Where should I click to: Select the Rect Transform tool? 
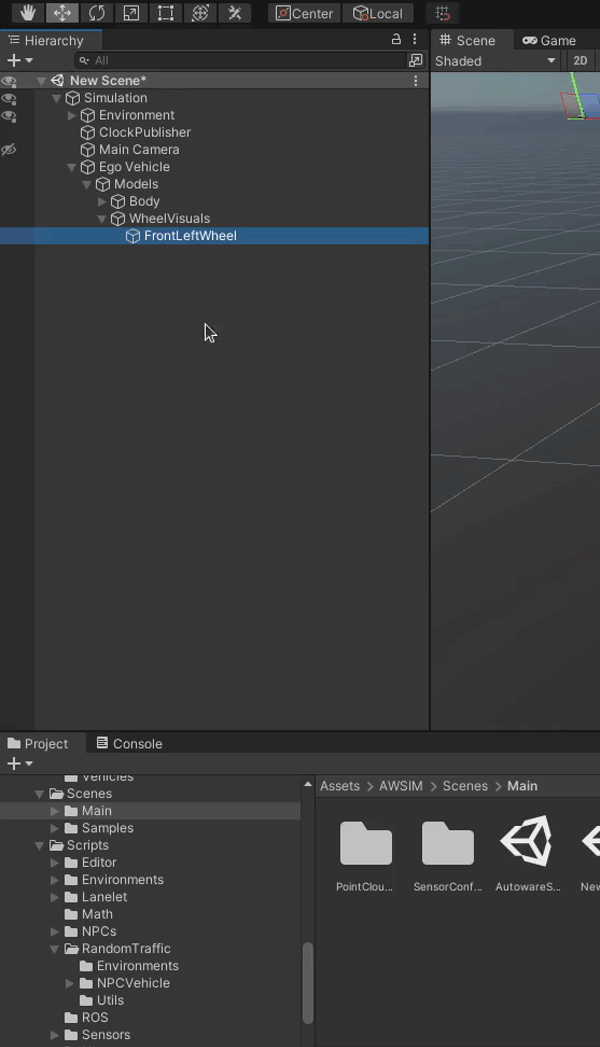coord(165,13)
